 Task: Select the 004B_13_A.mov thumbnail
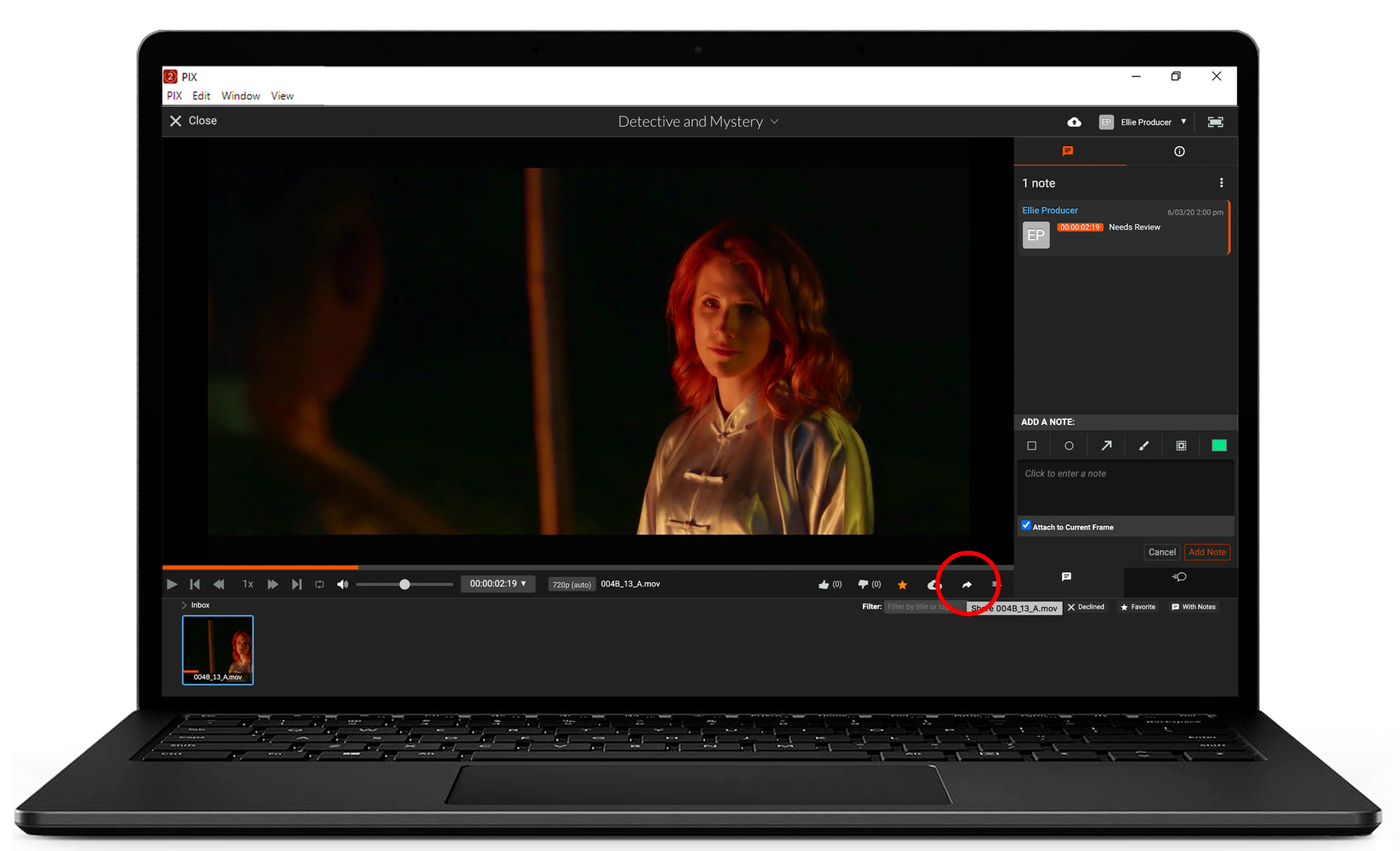(x=218, y=650)
